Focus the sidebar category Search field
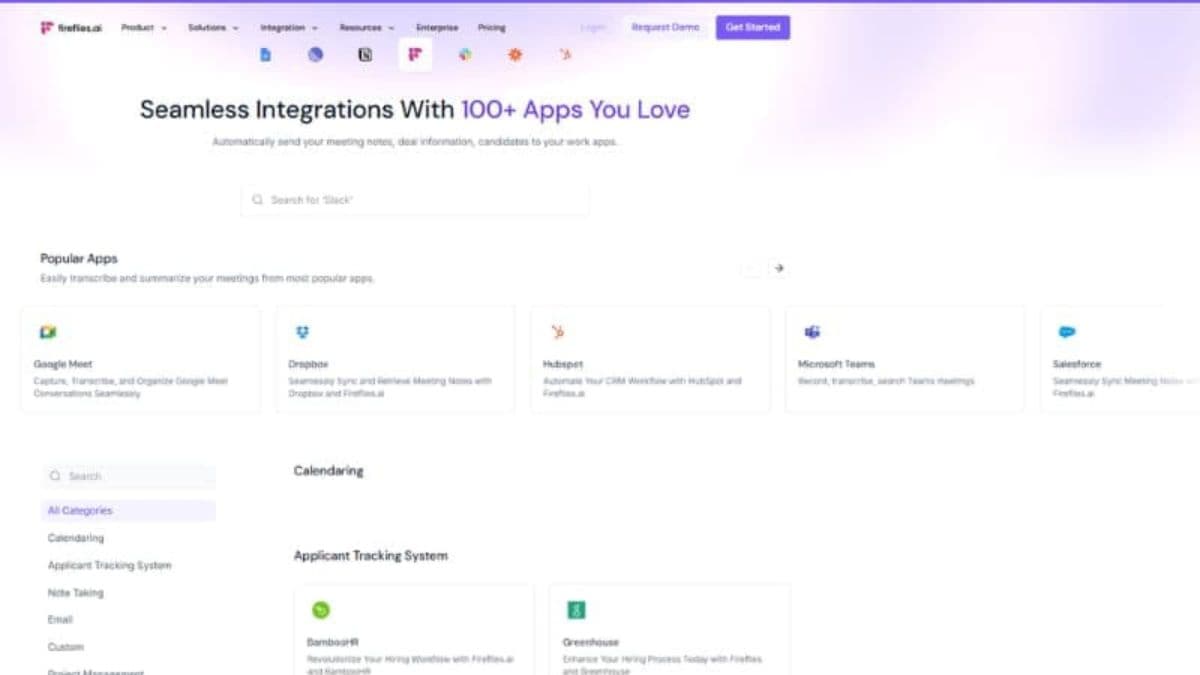The image size is (1200, 675). pyautogui.click(x=128, y=476)
